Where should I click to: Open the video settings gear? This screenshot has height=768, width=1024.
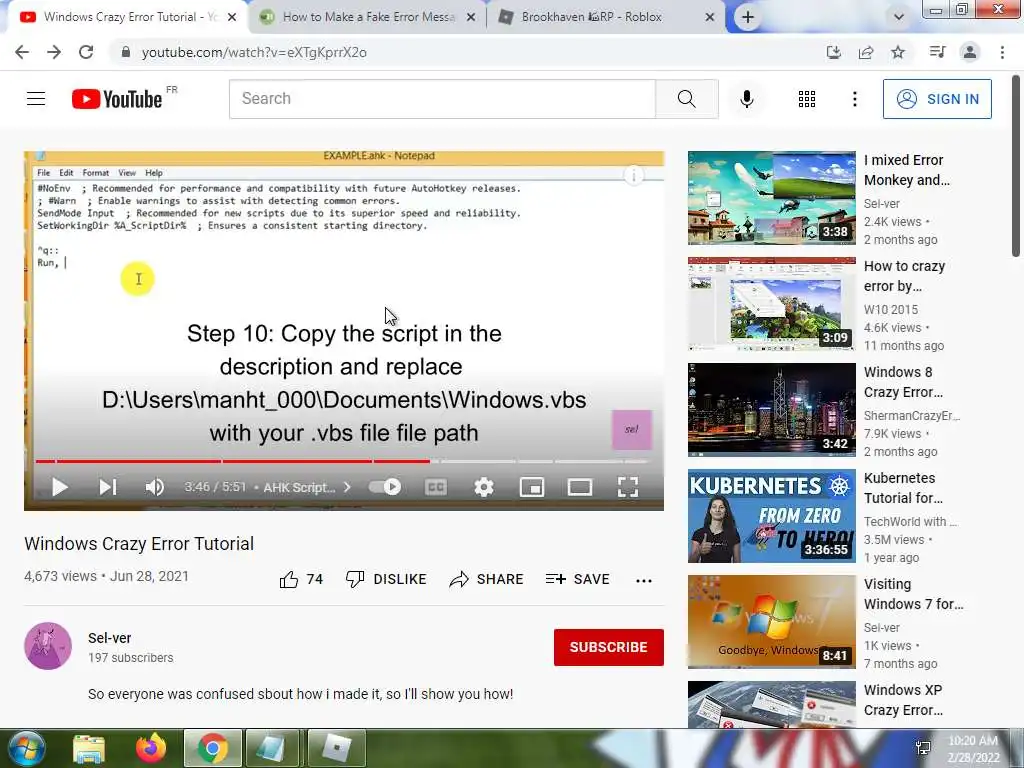[x=483, y=487]
